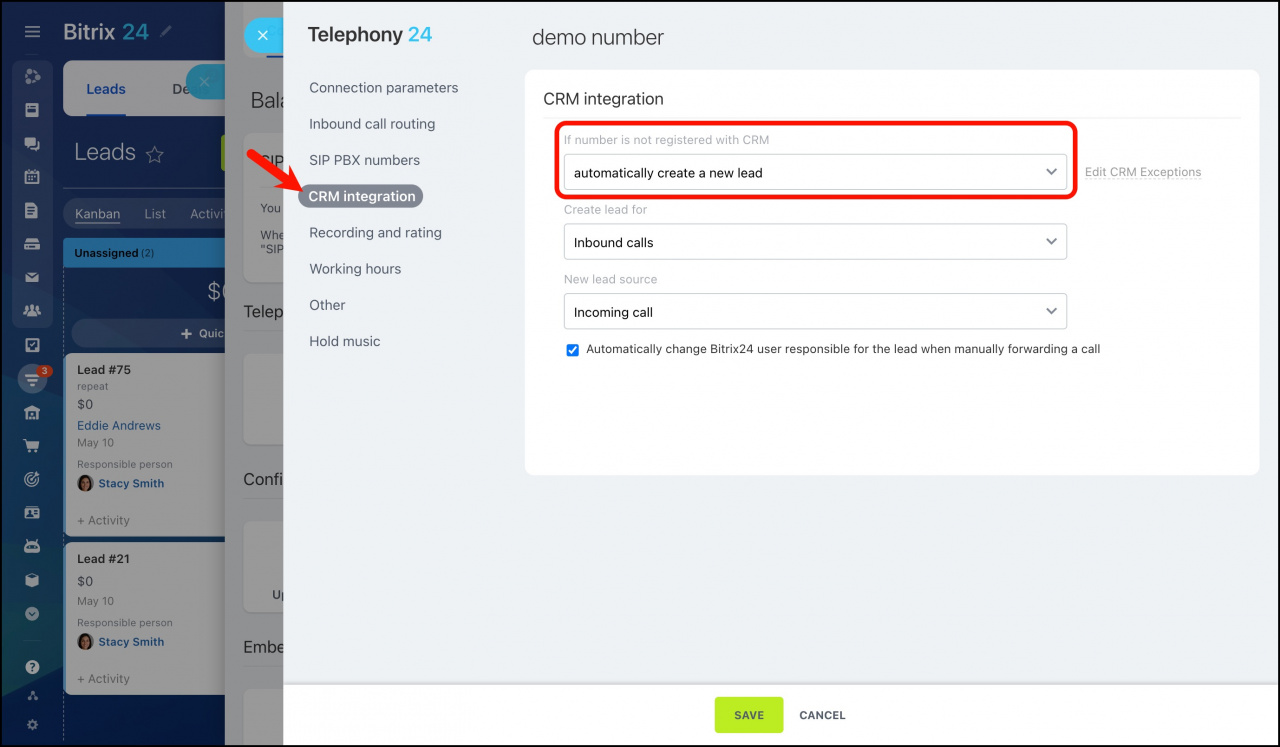Open the shopping cart sidebar icon

(x=32, y=446)
